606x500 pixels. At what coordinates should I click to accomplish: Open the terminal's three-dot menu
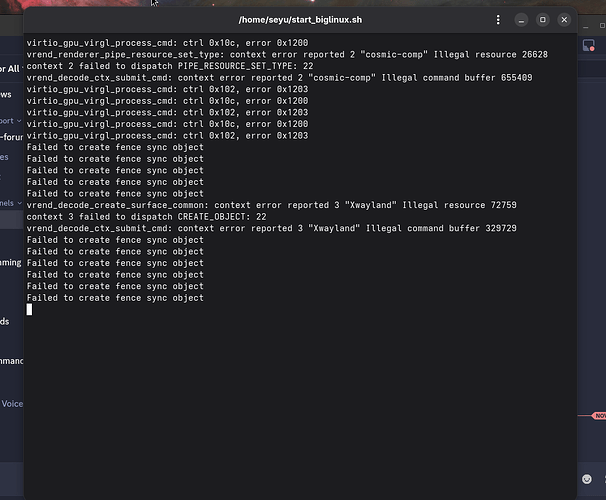click(499, 20)
